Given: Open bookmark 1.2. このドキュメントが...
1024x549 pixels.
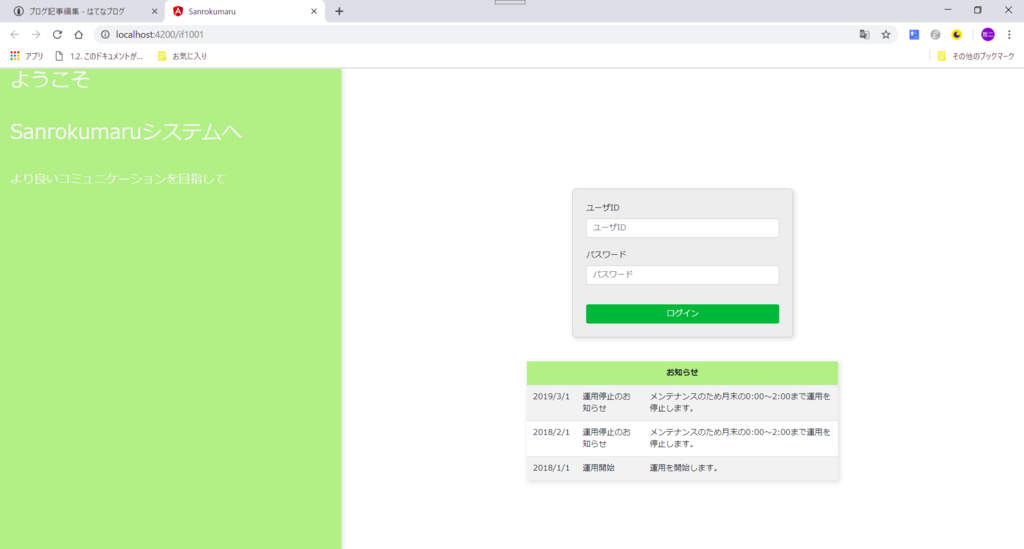Looking at the screenshot, I should click(x=99, y=56).
